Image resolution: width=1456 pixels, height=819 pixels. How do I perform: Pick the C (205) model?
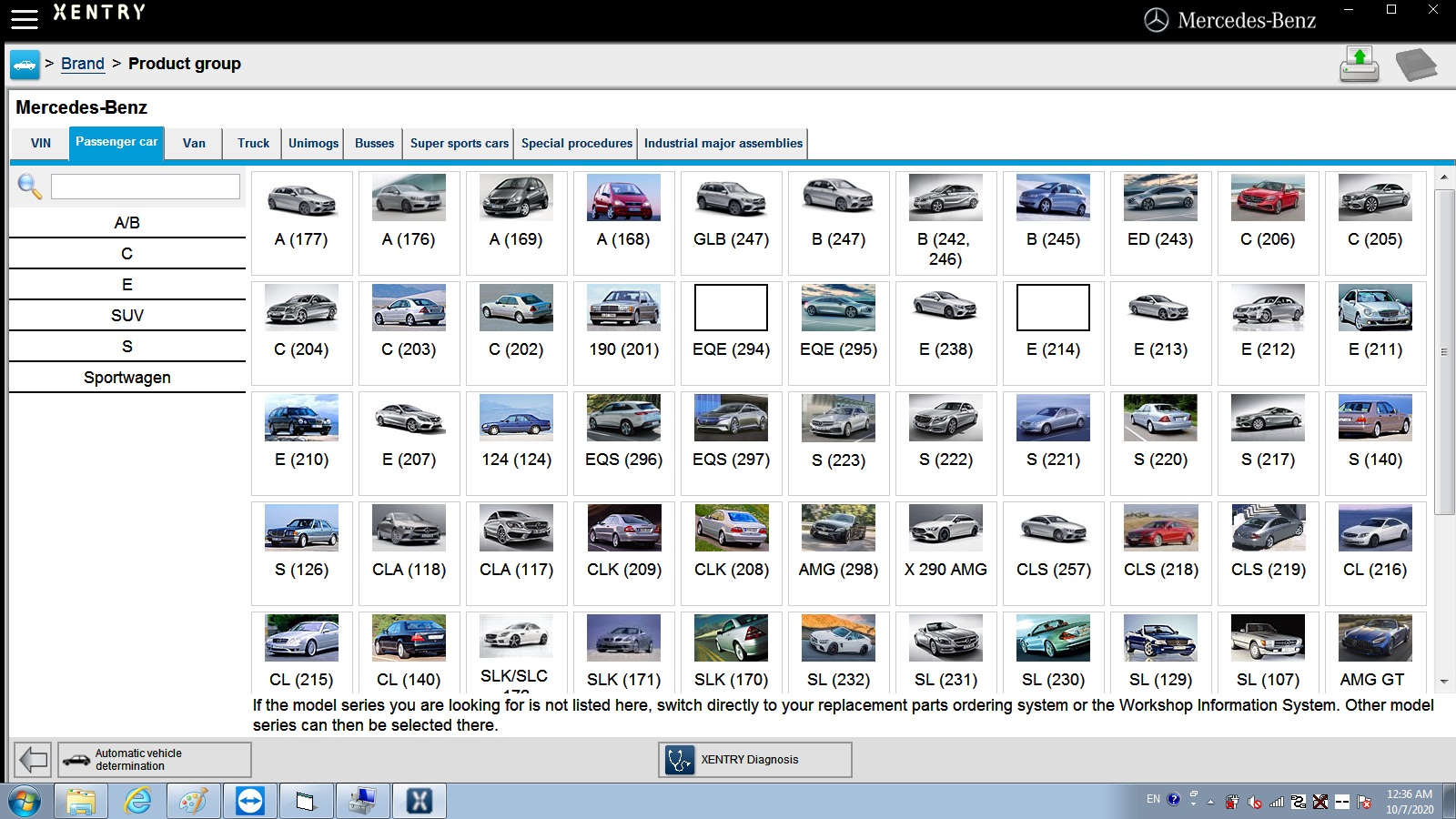point(1375,223)
